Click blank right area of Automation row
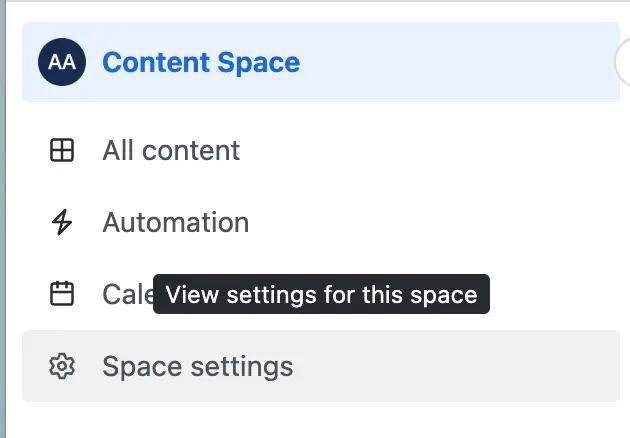This screenshot has width=630, height=438. pos(450,222)
